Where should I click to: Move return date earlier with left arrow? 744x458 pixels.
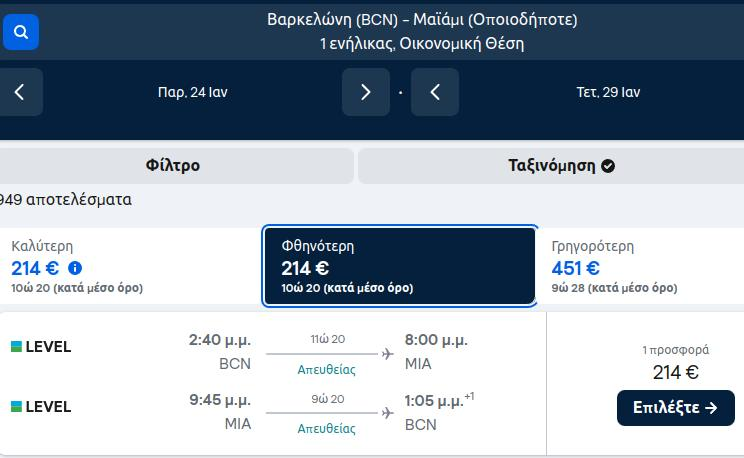point(435,92)
